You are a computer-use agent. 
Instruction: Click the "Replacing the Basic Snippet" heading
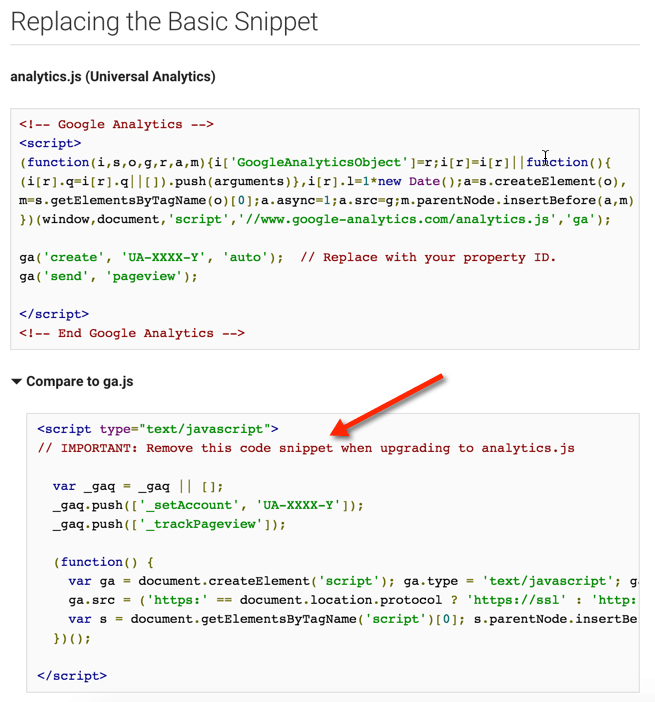tap(165, 22)
